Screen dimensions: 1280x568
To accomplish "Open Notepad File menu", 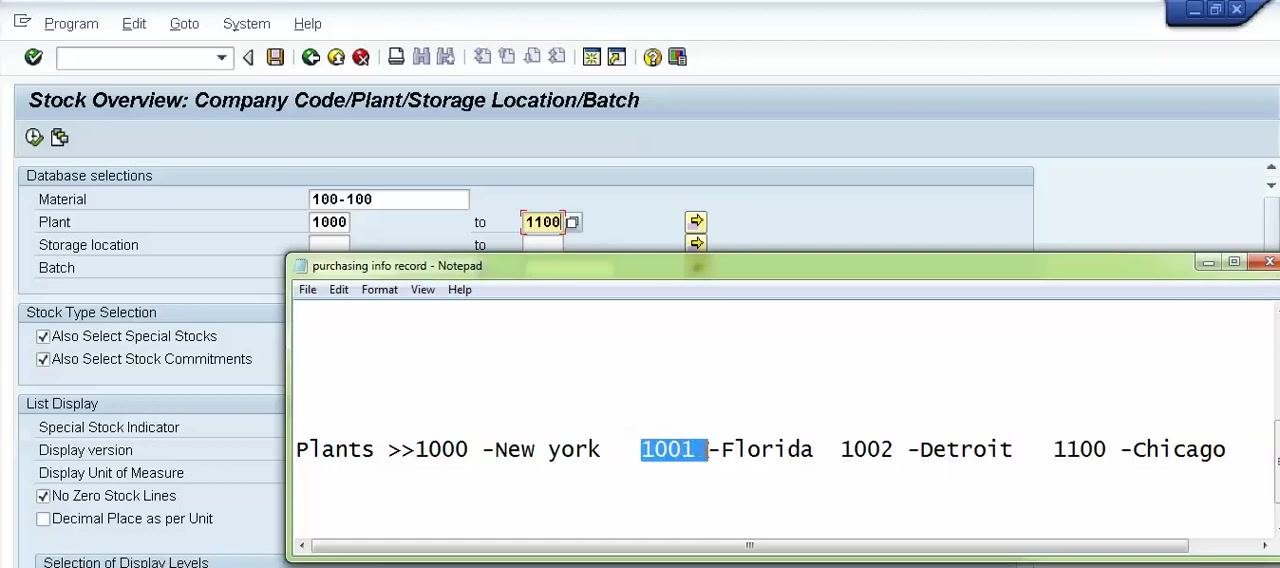I will click(308, 289).
